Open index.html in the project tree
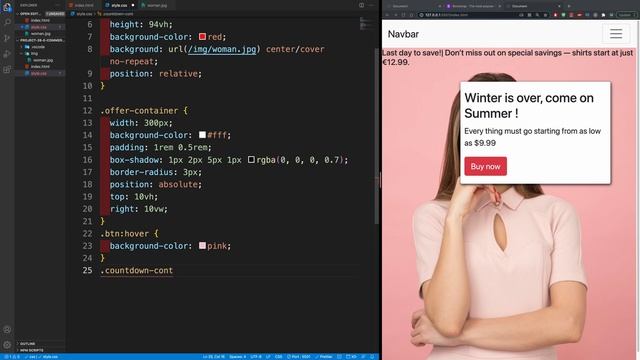This screenshot has width=640, height=360. [40, 67]
